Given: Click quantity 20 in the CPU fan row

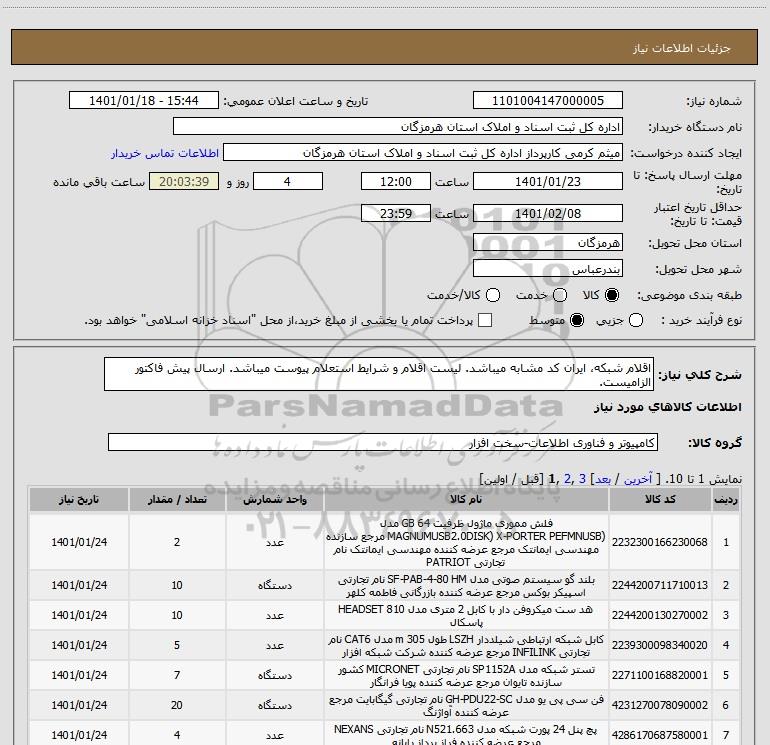Looking at the screenshot, I should (x=177, y=705).
